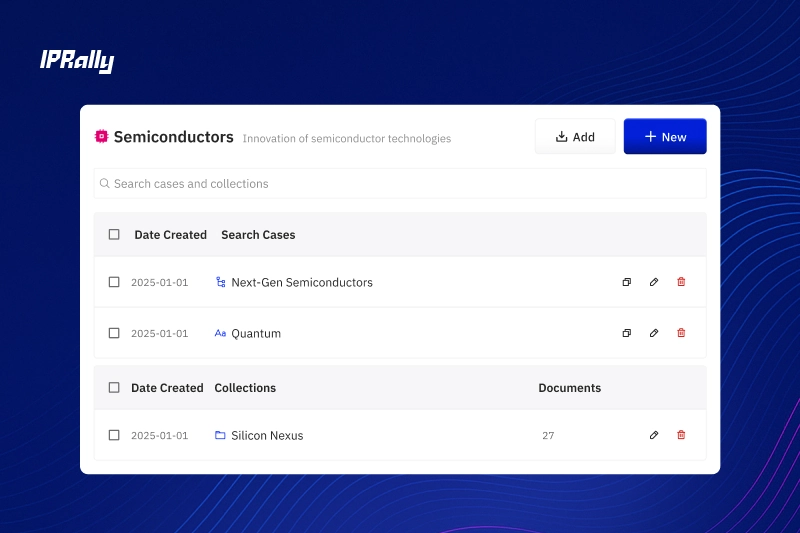800x533 pixels.
Task: Check the Silicon Nexus row checkbox
Action: 114,435
